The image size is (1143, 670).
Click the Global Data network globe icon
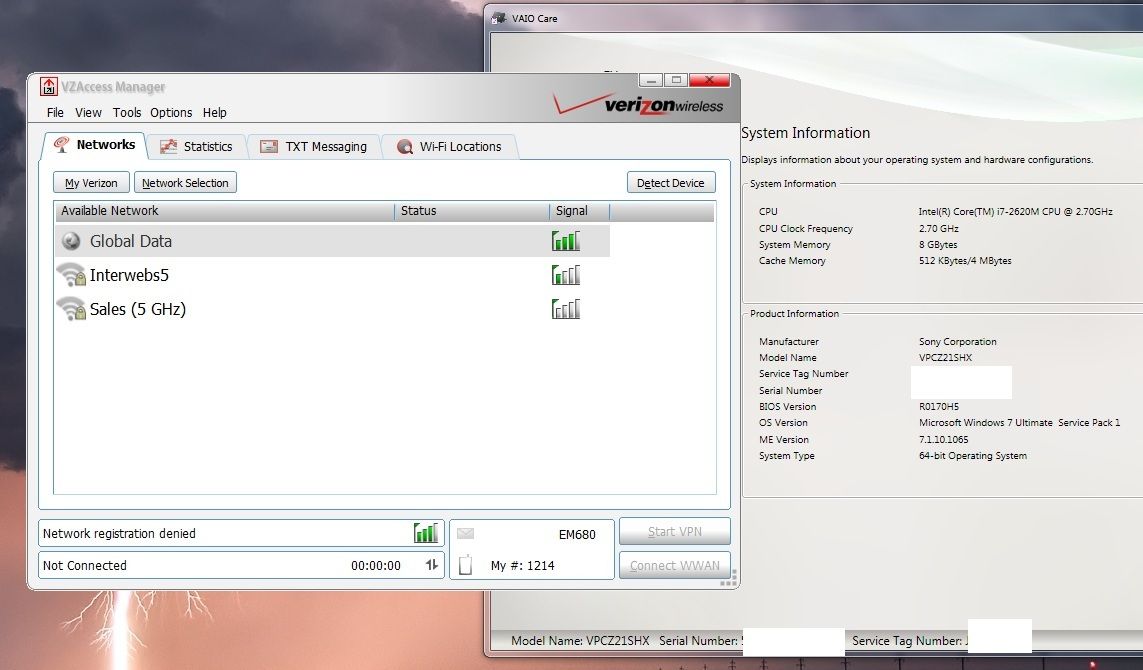pos(71,241)
